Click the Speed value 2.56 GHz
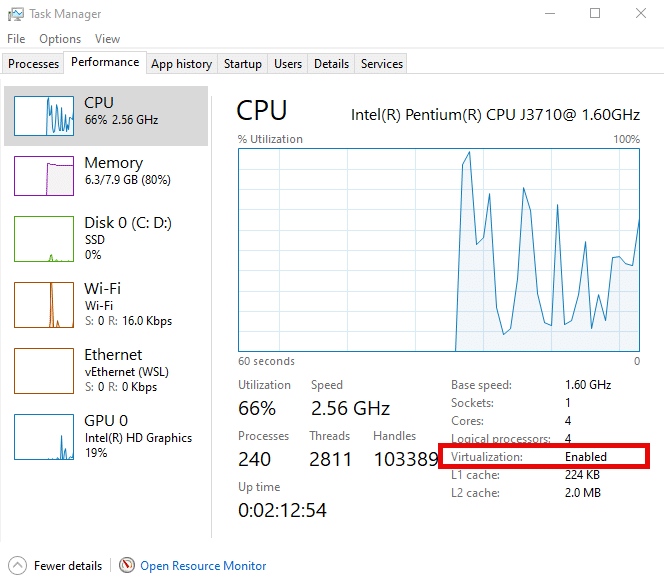 coord(350,409)
